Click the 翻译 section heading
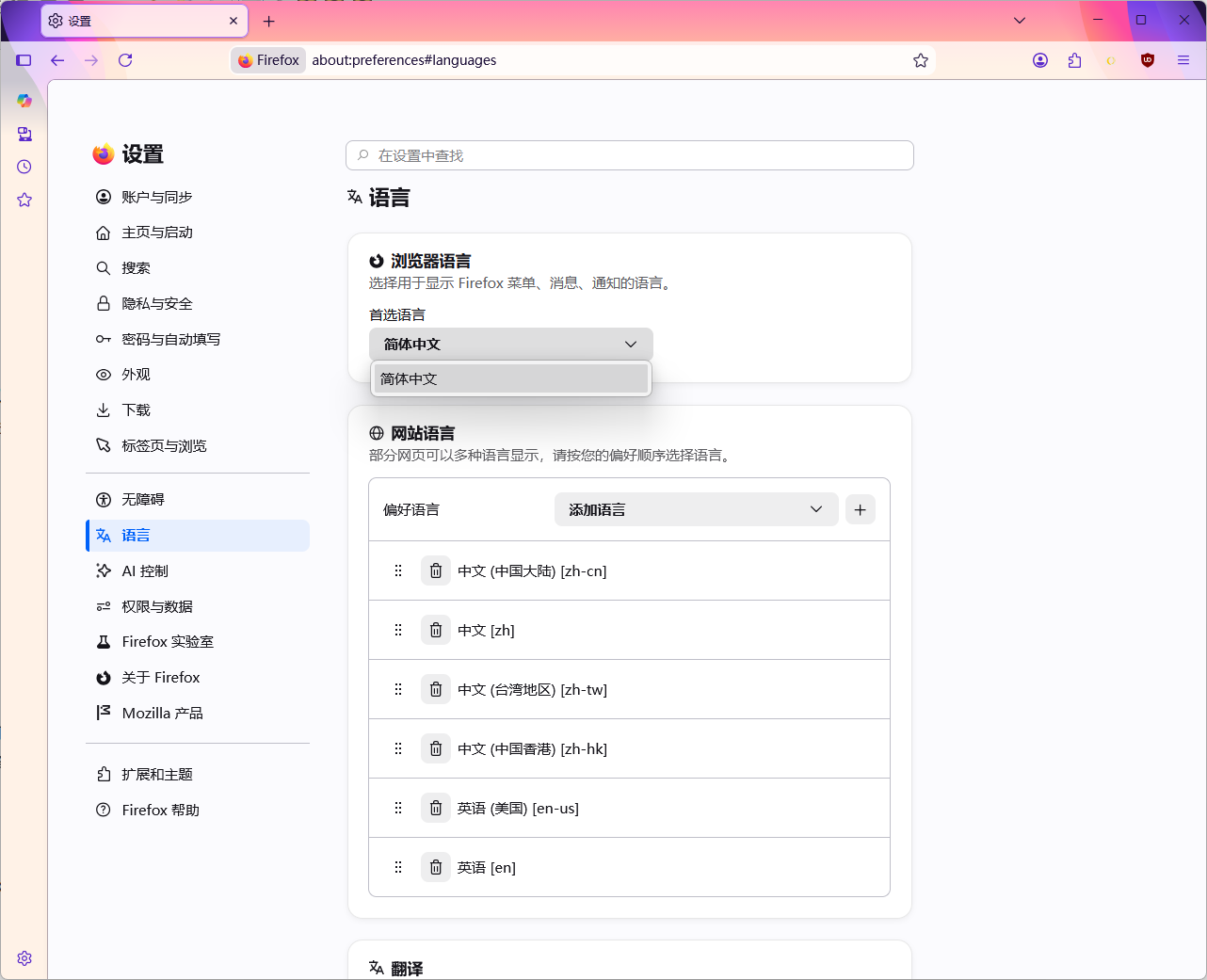Image resolution: width=1207 pixels, height=980 pixels. pyautogui.click(x=407, y=969)
